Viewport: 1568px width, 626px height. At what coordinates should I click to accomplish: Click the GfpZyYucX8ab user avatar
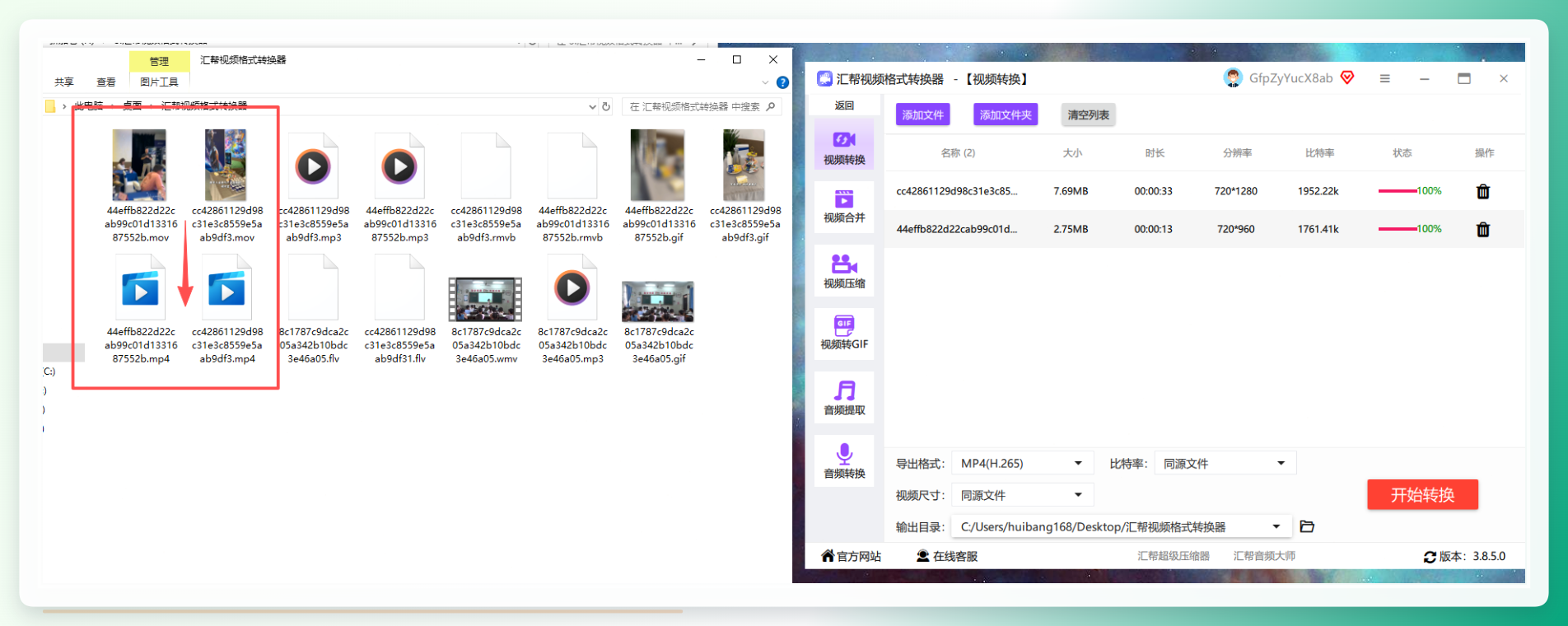point(1233,78)
